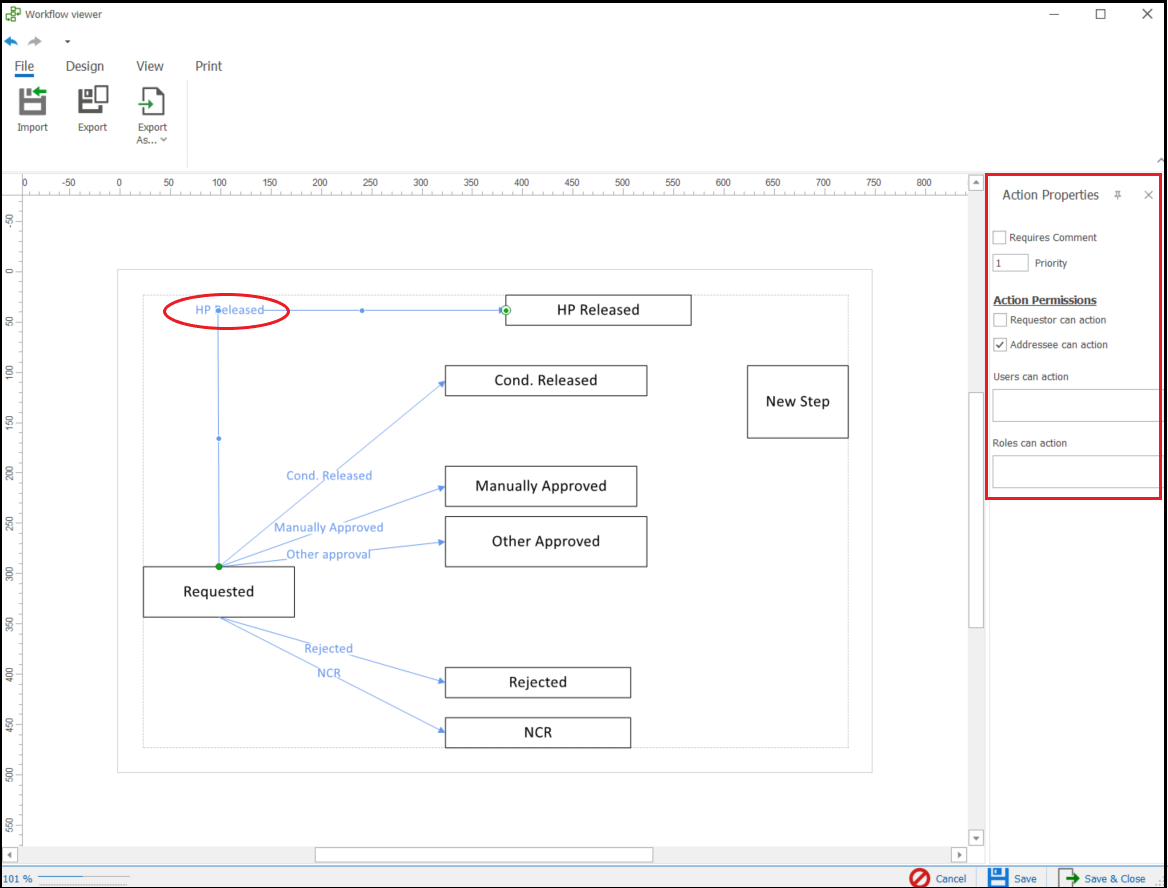
Task: Switch to the Design ribbon tab
Action: (85, 66)
